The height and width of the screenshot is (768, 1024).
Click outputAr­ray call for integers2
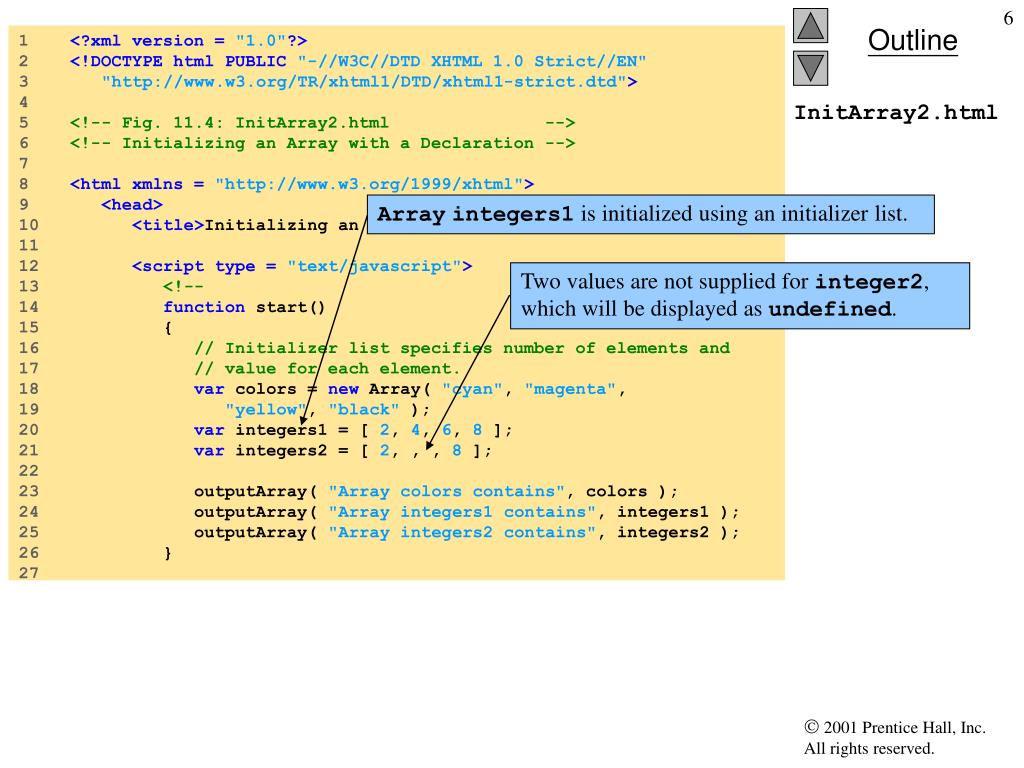466,532
